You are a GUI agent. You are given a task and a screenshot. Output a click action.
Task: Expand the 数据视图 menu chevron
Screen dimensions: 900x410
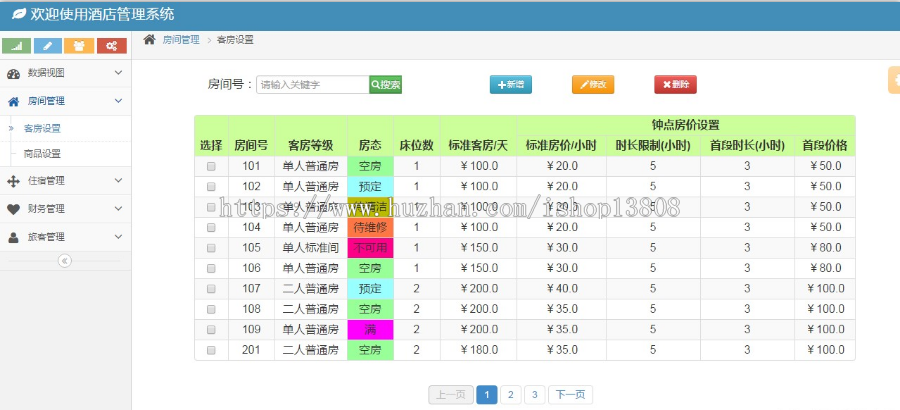tap(118, 72)
